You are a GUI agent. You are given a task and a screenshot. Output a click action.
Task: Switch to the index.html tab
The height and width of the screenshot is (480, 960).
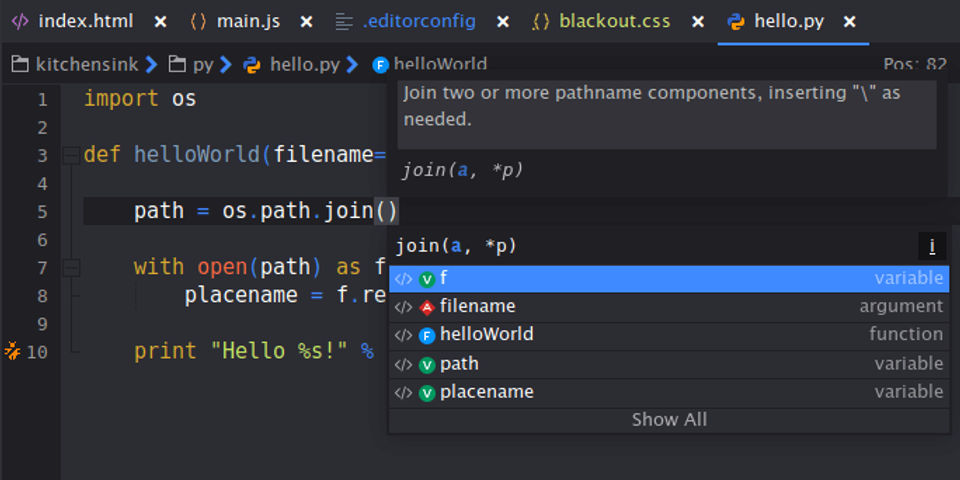coord(85,21)
